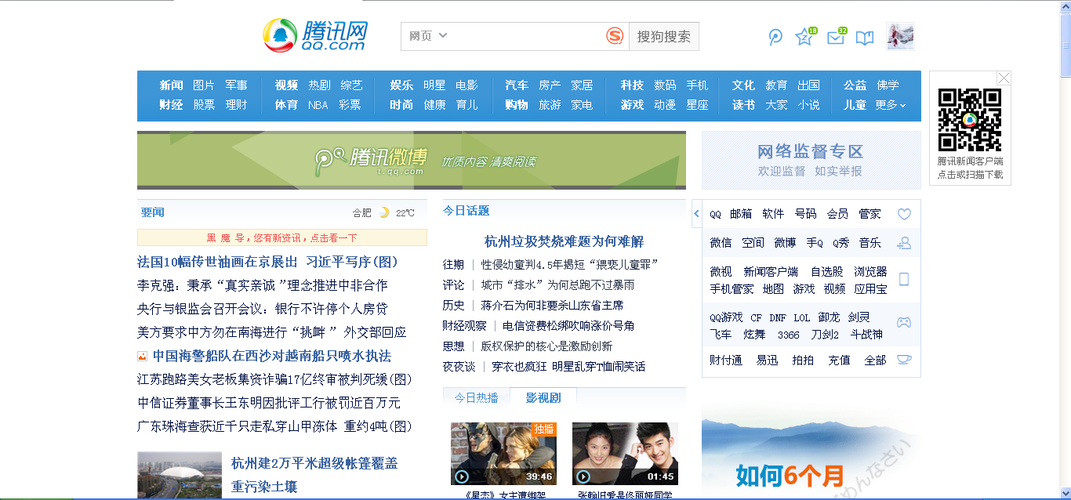
Task: Open NBA in navigation bar
Action: 318,105
